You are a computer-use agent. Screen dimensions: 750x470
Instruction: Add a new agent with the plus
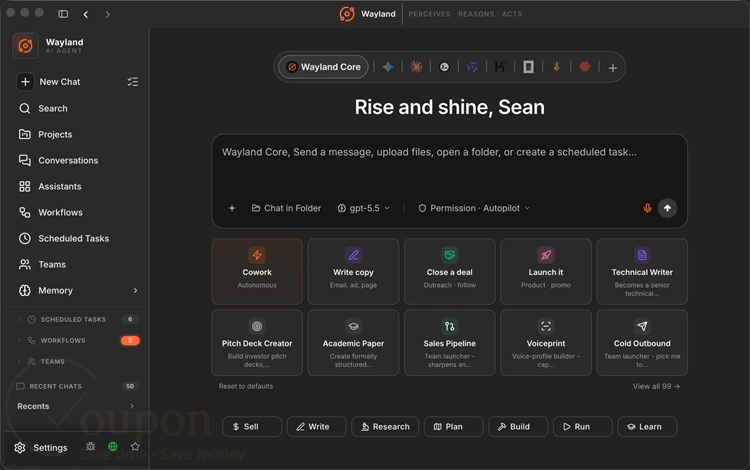pos(613,68)
